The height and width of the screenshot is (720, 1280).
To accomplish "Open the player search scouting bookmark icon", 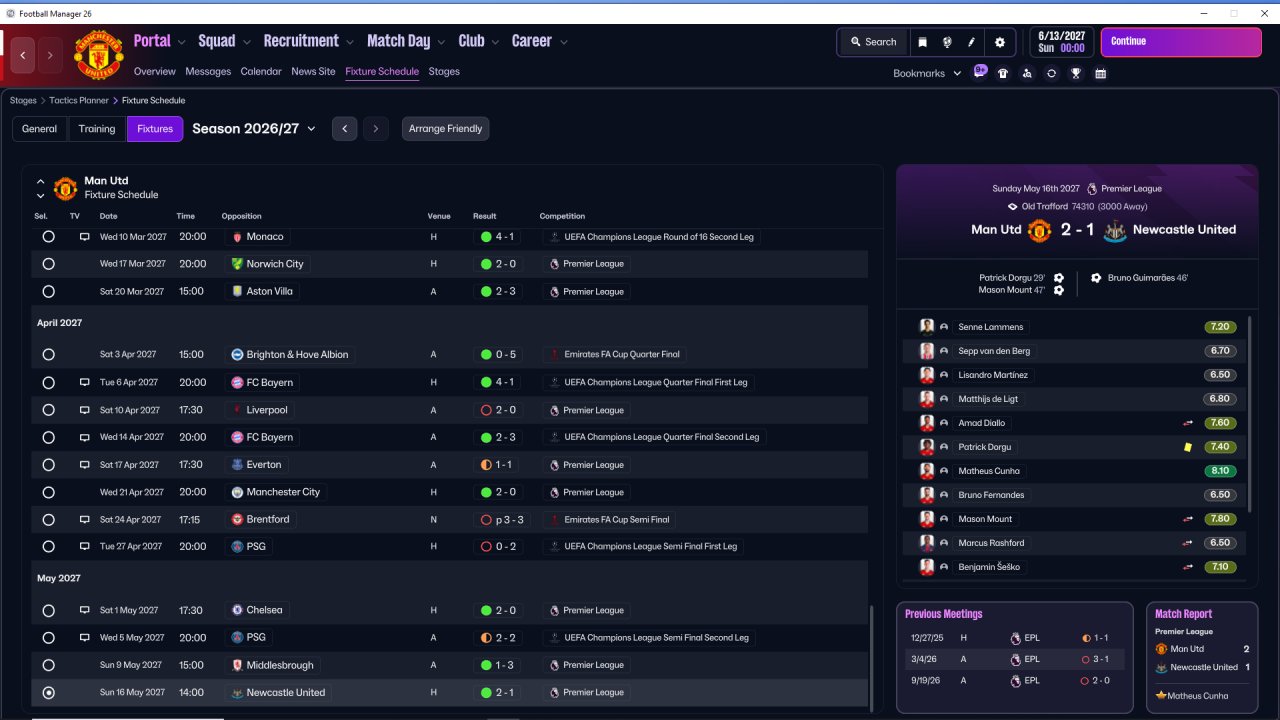I will click(1027, 73).
